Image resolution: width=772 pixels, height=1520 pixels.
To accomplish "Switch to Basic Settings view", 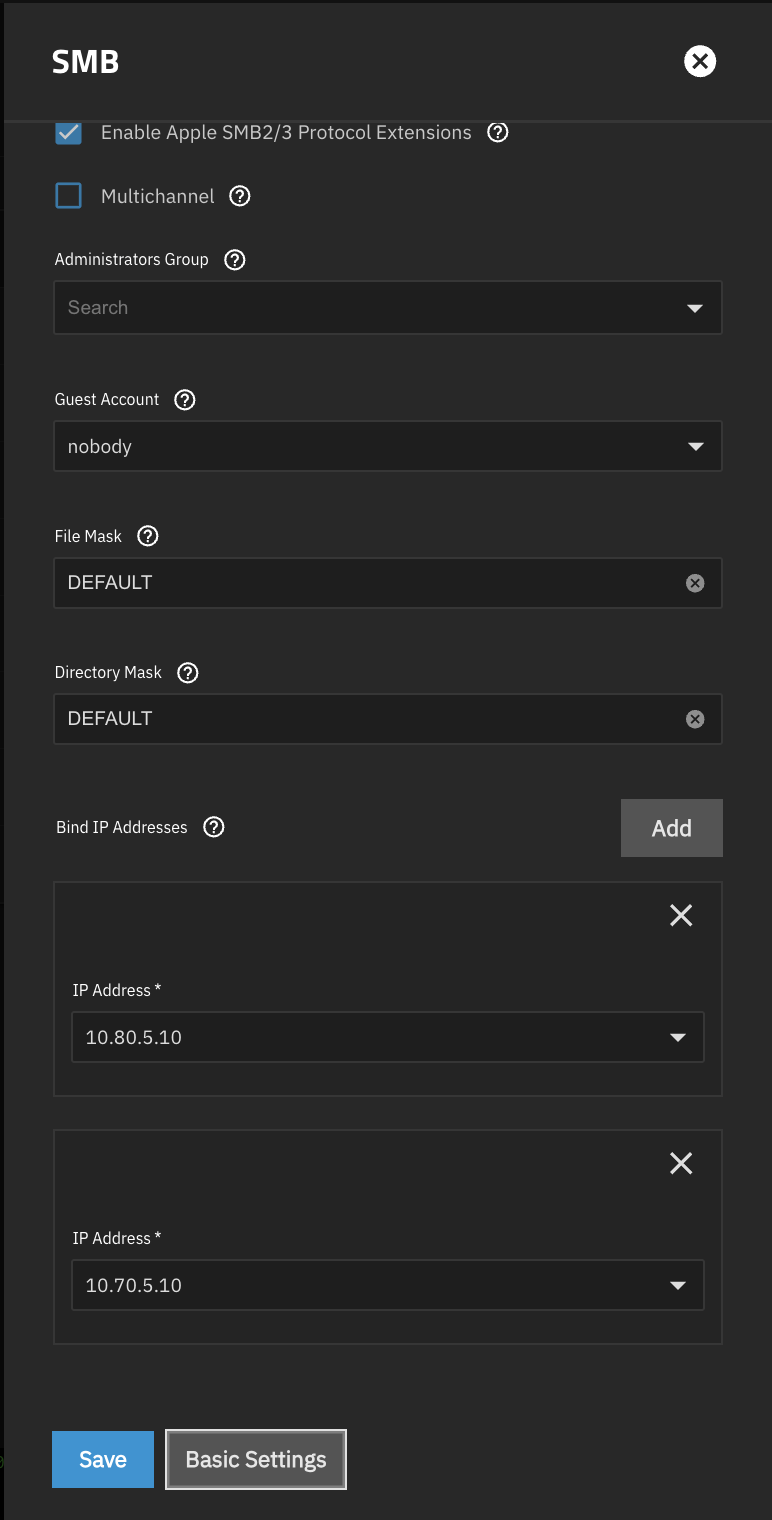I will coord(256,1460).
